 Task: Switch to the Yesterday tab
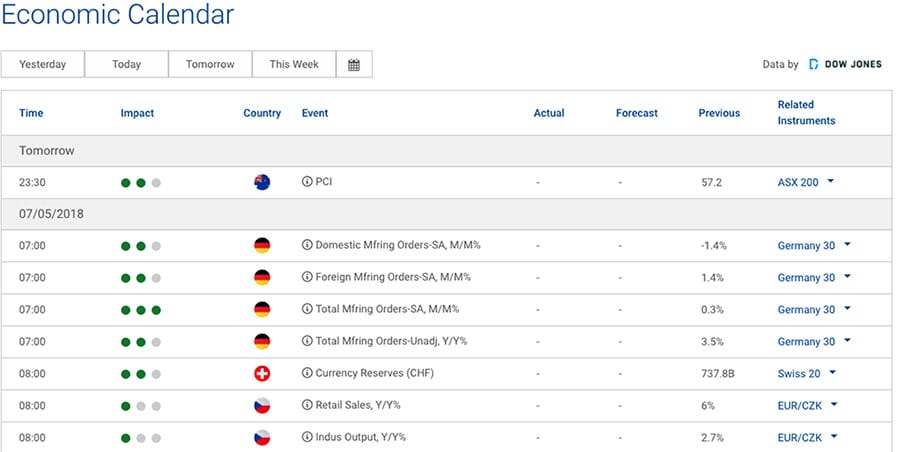tap(42, 65)
